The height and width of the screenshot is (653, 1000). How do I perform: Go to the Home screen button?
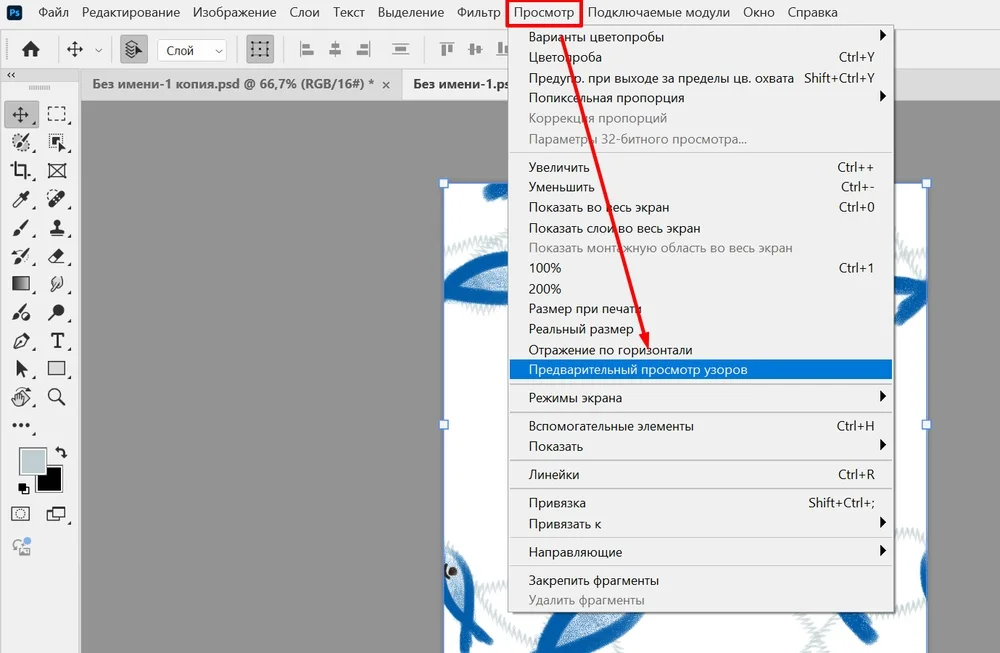click(31, 49)
